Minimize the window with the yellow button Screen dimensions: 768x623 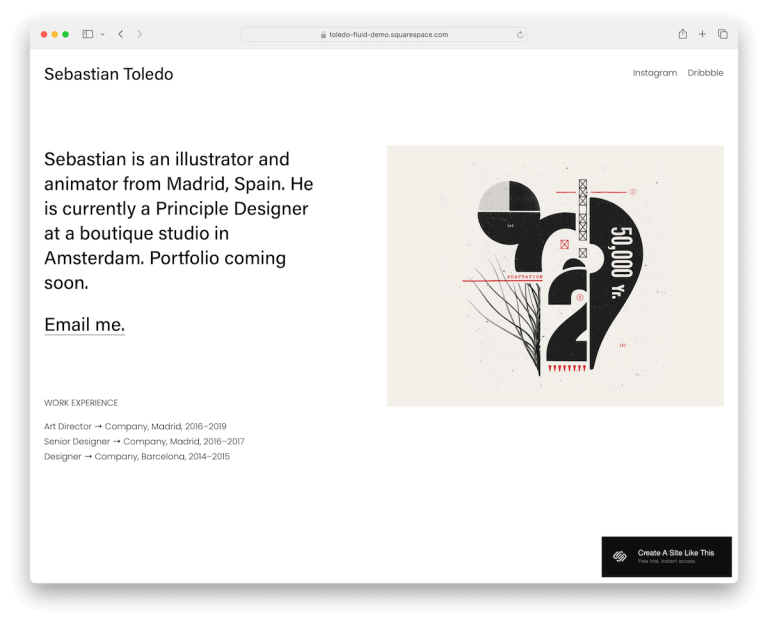[55, 34]
